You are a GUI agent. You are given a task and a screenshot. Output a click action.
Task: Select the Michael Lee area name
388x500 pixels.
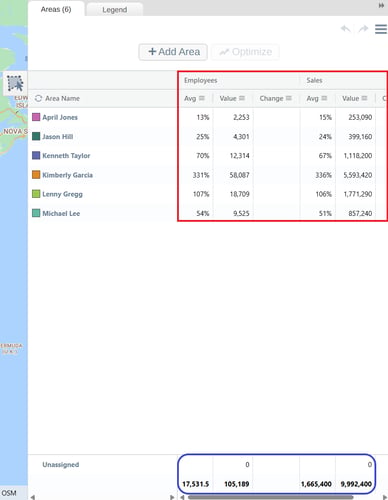61,213
